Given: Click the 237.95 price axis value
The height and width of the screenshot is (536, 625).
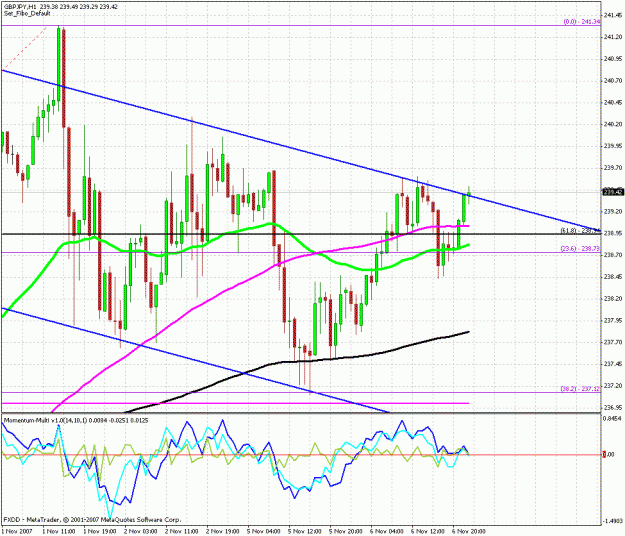Looking at the screenshot, I should coord(613,320).
